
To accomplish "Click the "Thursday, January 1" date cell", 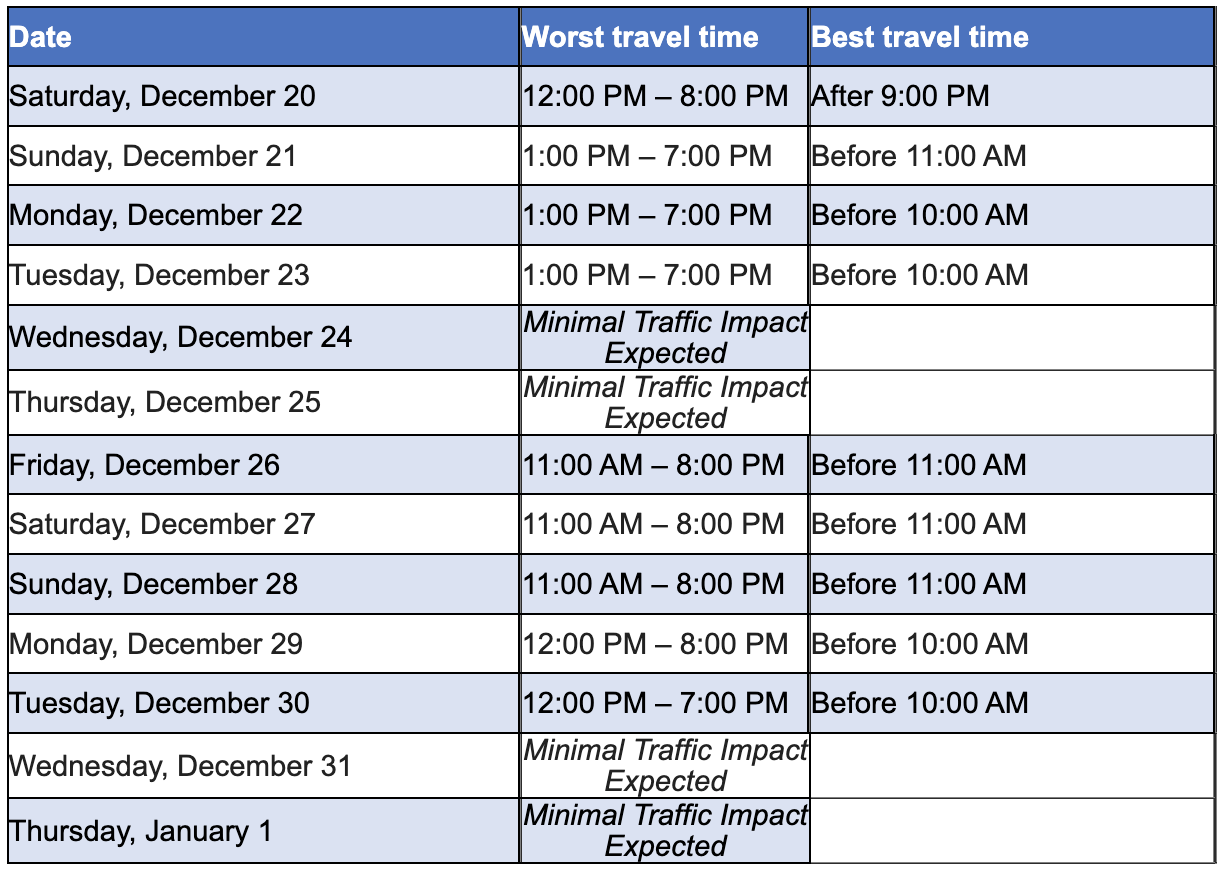I will (x=141, y=831).
